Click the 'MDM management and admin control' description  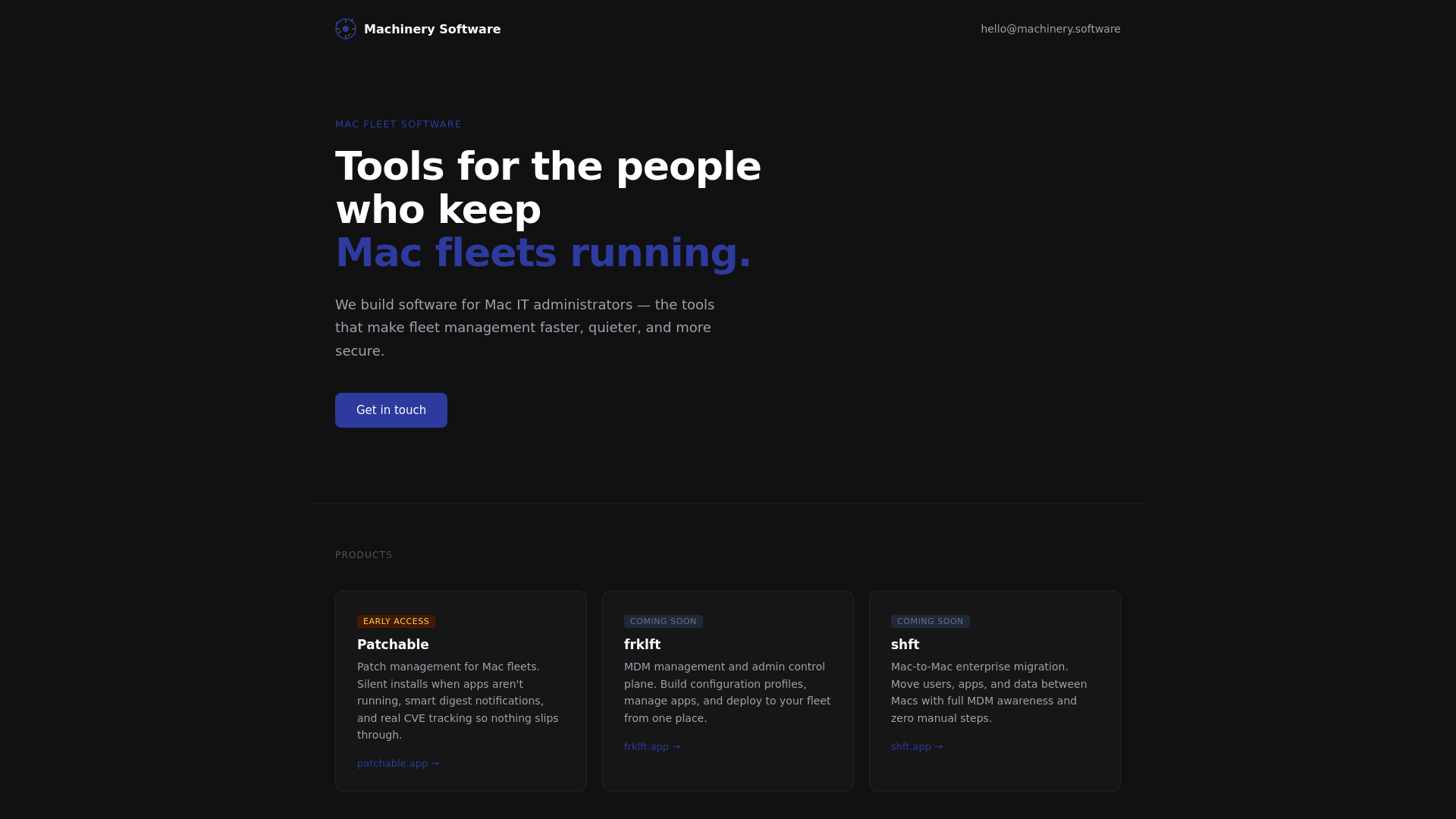[727, 692]
